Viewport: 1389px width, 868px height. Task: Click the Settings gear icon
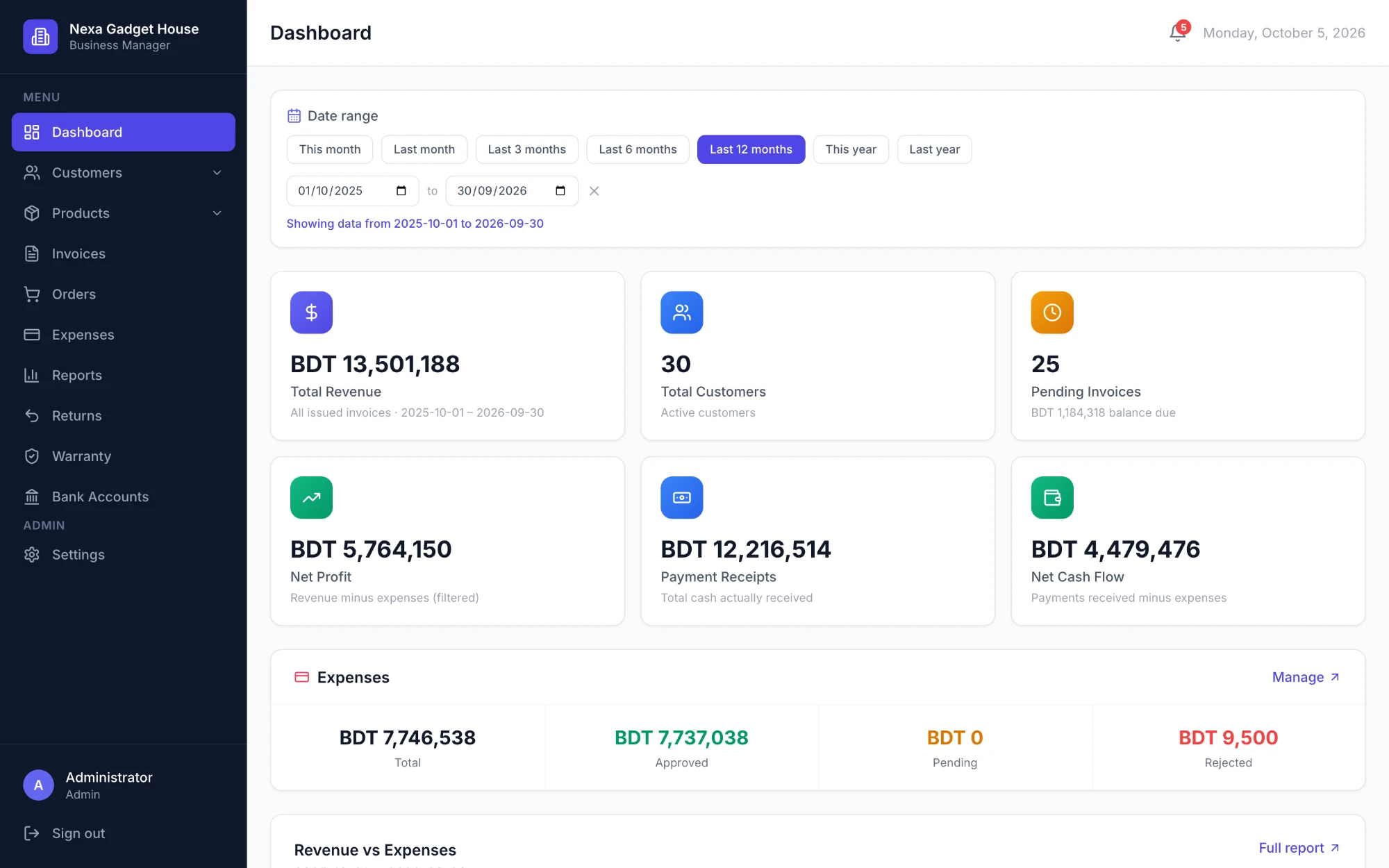click(32, 555)
